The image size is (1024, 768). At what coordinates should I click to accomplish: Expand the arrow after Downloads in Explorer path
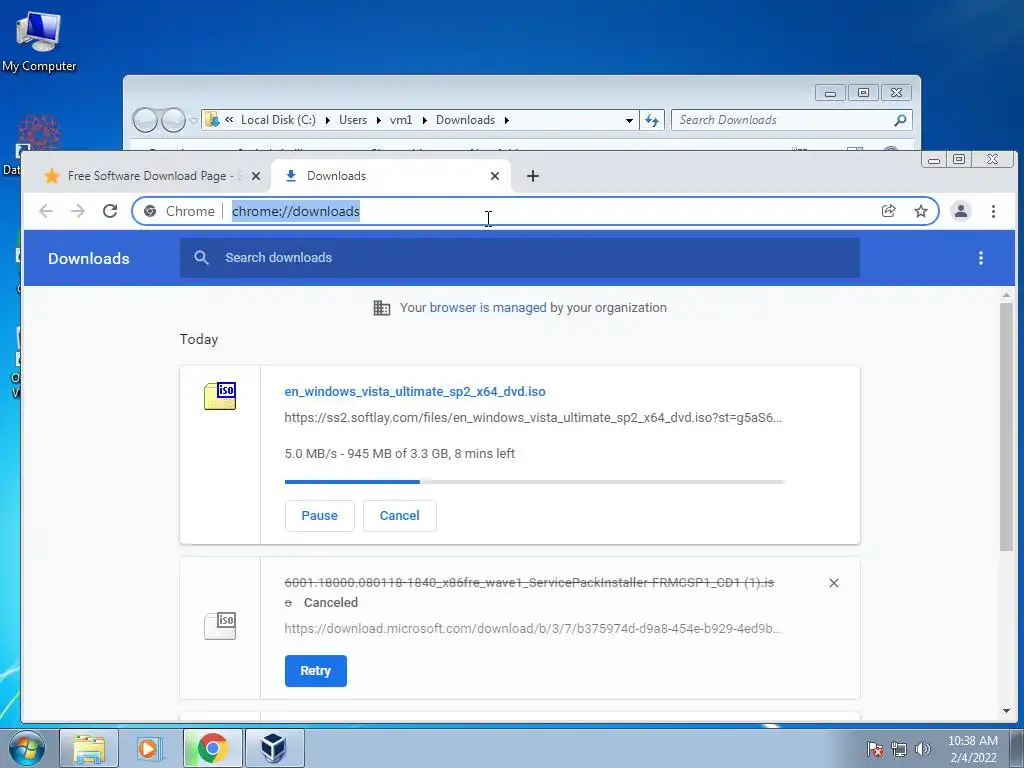pos(506,120)
